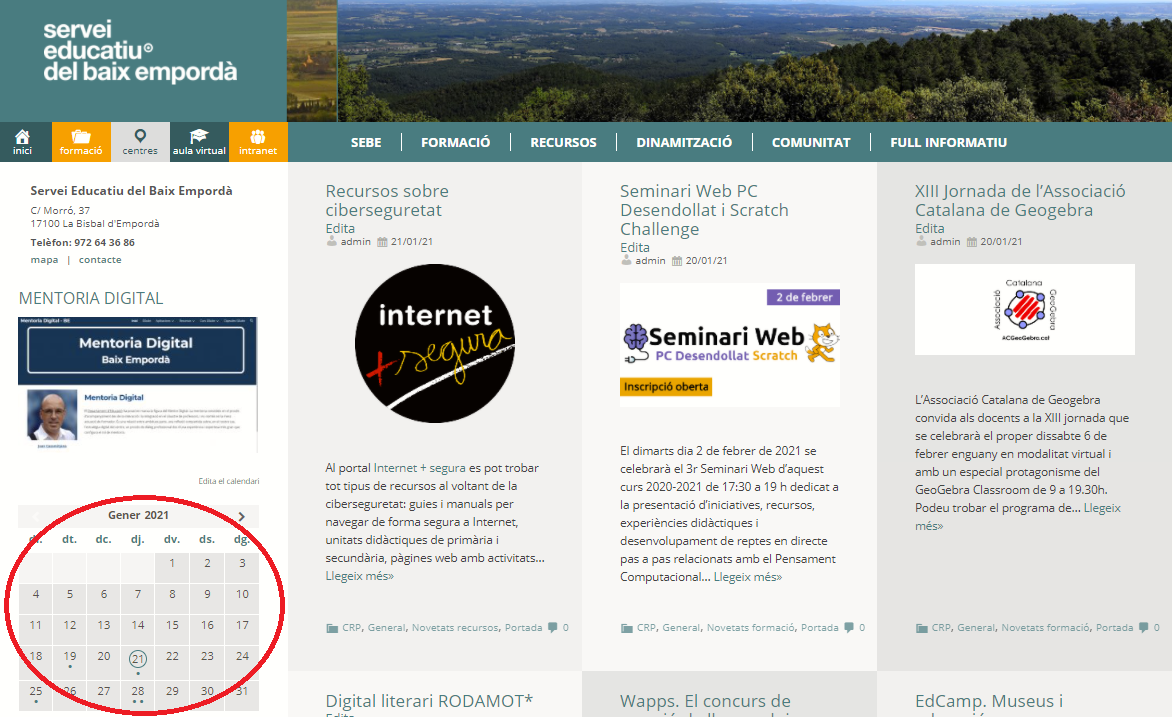Open the FULL INFORMATIU menu item
Screen dimensions: 1173x717
point(948,142)
